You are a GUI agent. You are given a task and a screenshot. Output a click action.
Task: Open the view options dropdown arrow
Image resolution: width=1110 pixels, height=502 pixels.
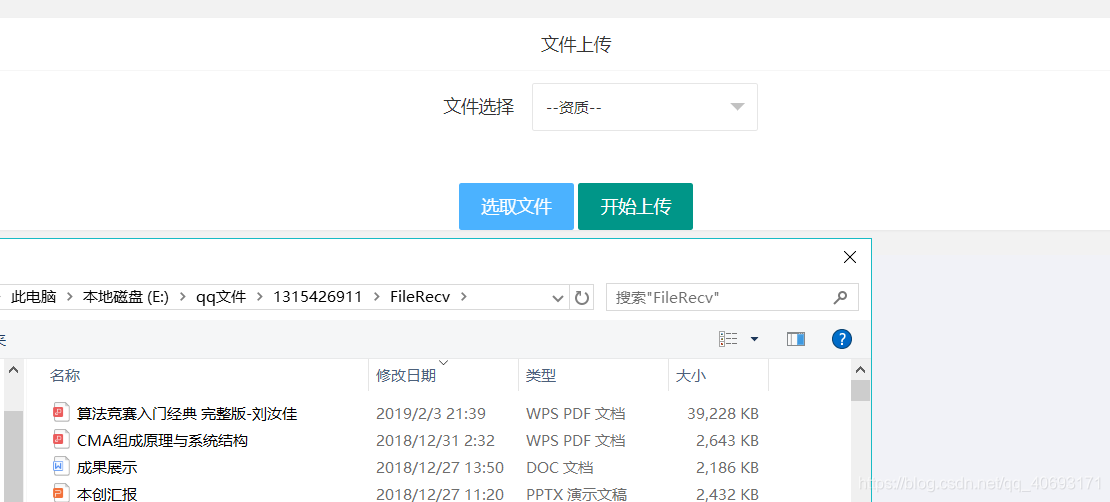click(x=754, y=339)
